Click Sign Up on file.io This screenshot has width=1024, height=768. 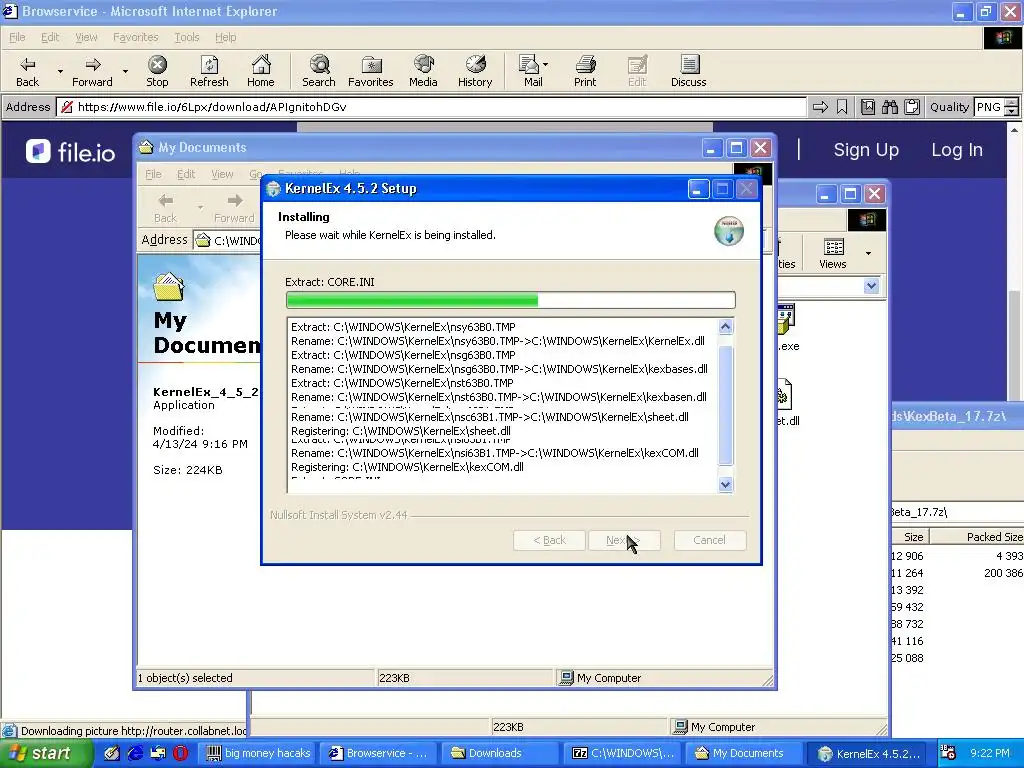pyautogui.click(x=866, y=150)
